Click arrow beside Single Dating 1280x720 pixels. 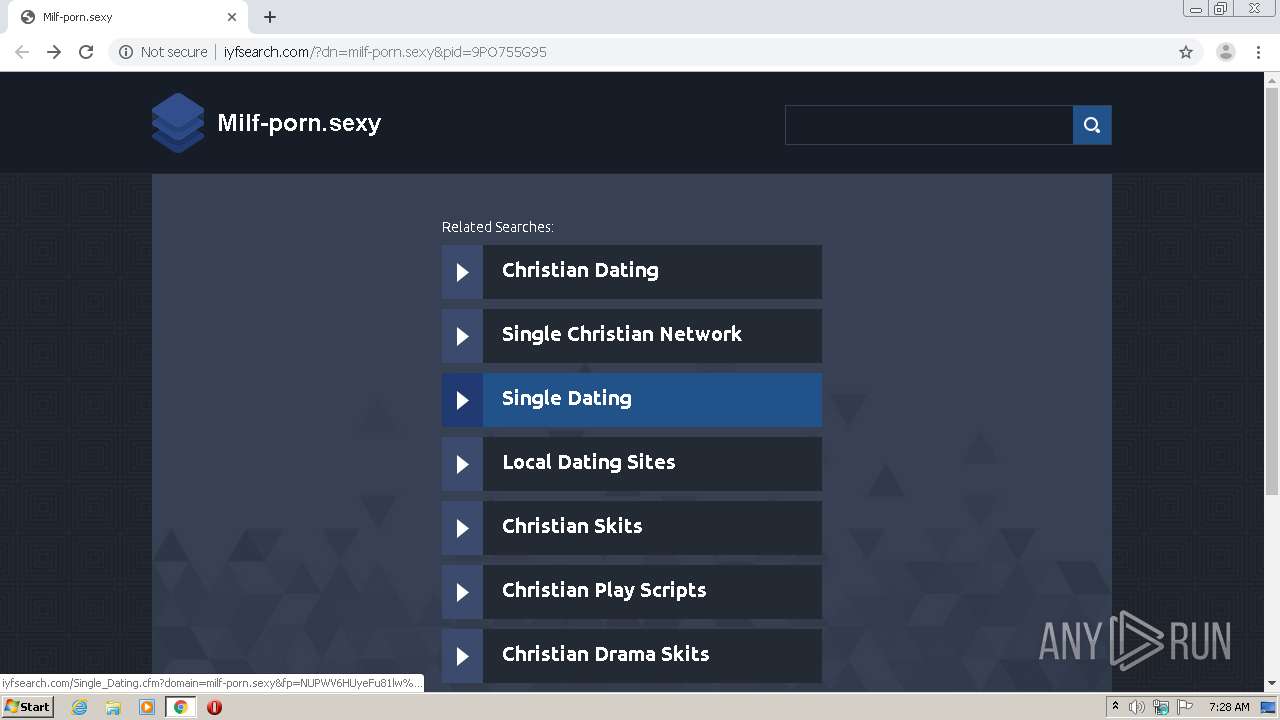tap(462, 400)
